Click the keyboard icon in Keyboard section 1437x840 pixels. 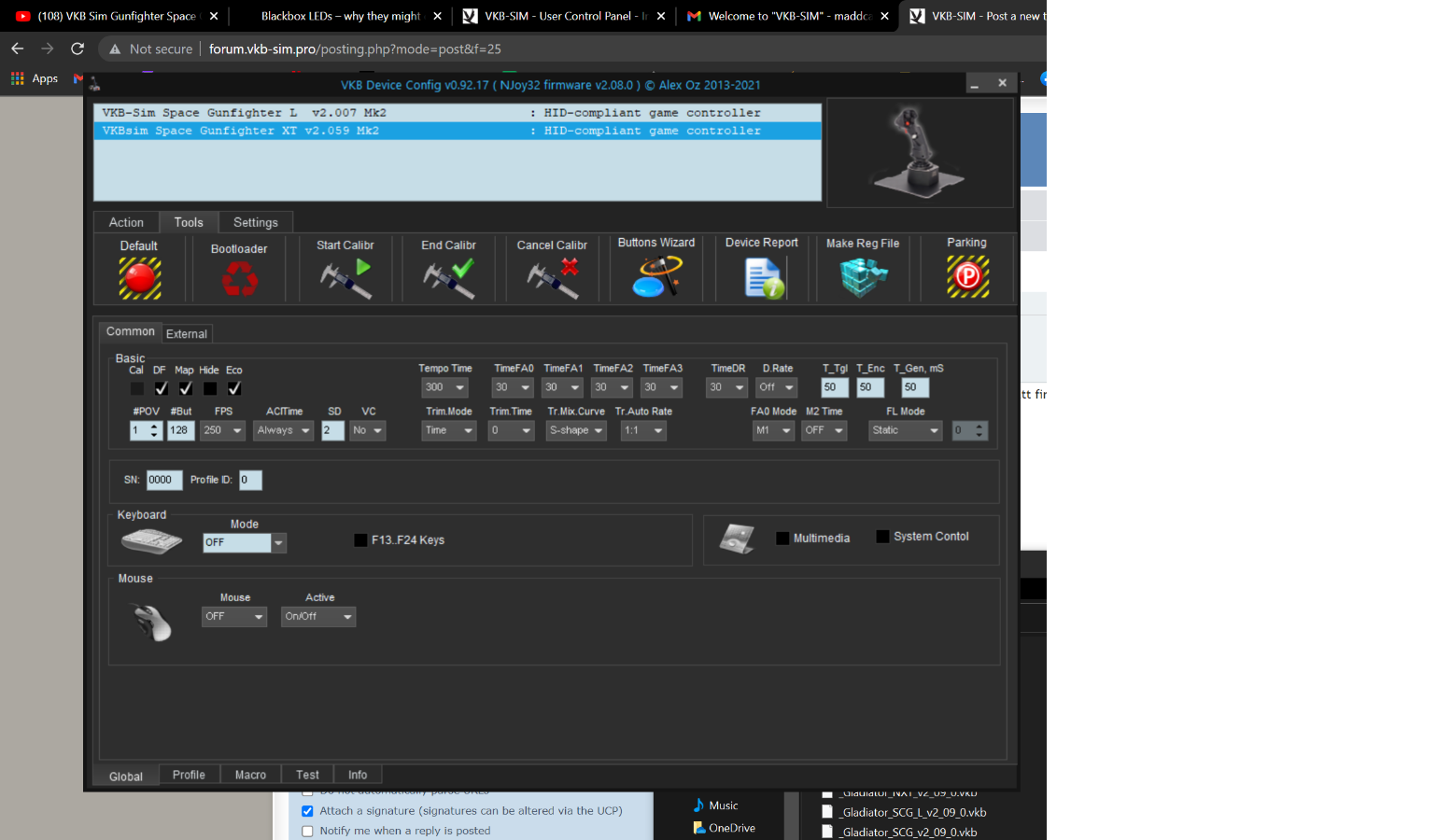[151, 541]
